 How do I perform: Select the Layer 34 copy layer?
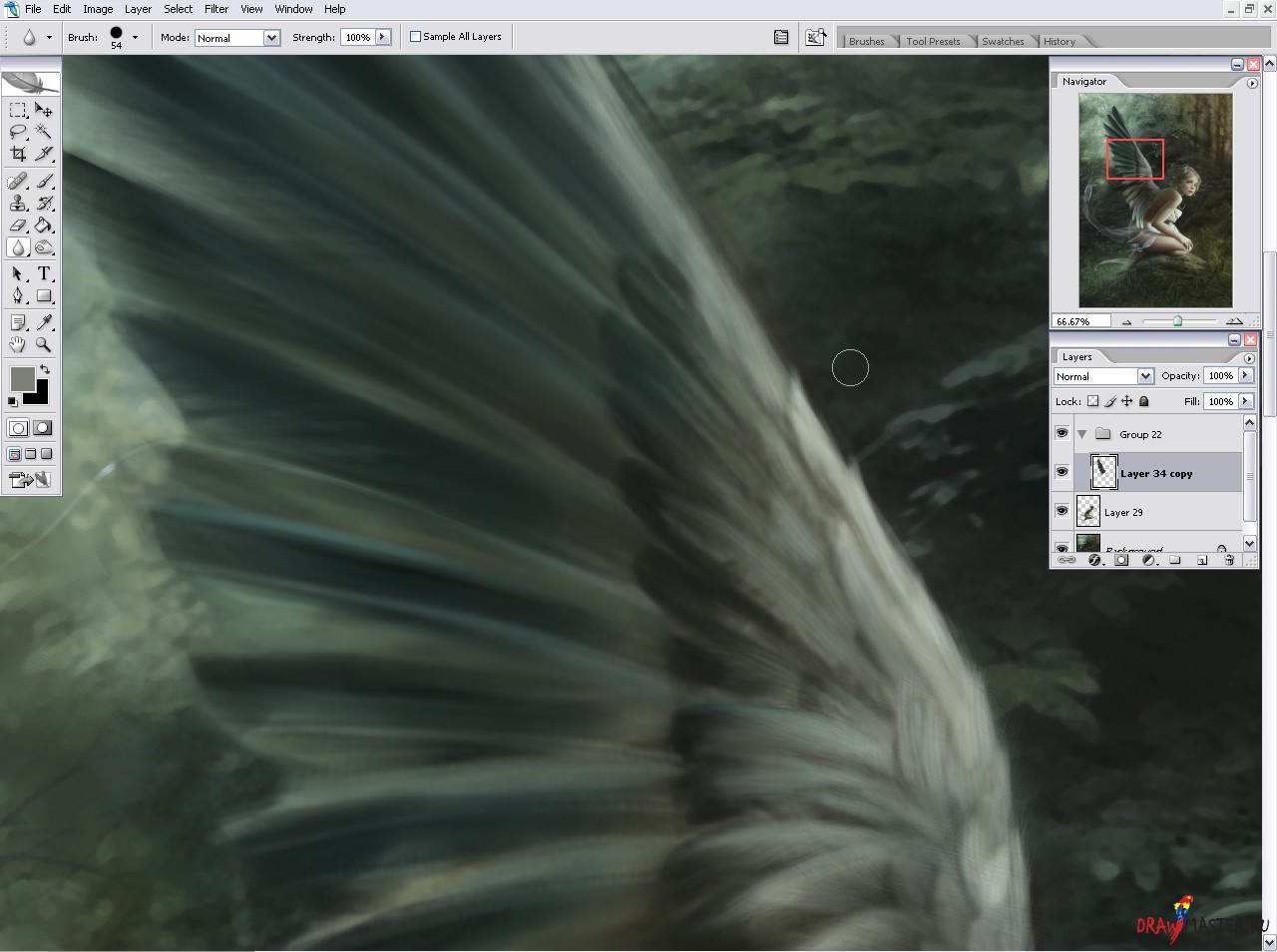tap(1155, 473)
